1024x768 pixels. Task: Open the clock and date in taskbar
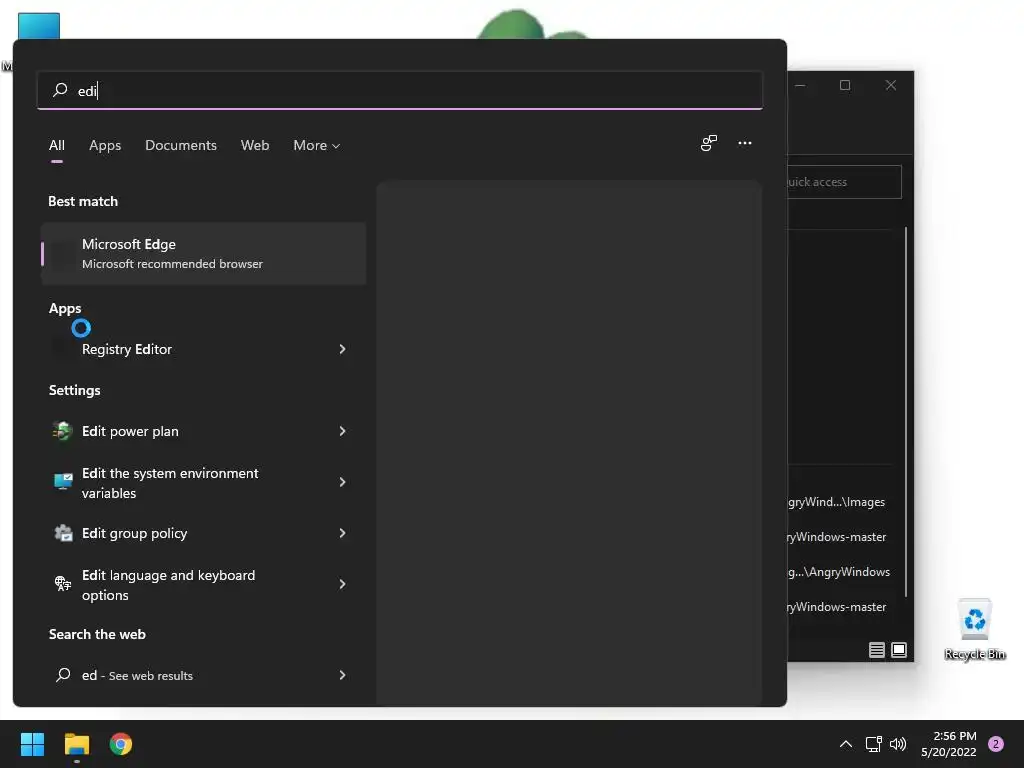948,744
